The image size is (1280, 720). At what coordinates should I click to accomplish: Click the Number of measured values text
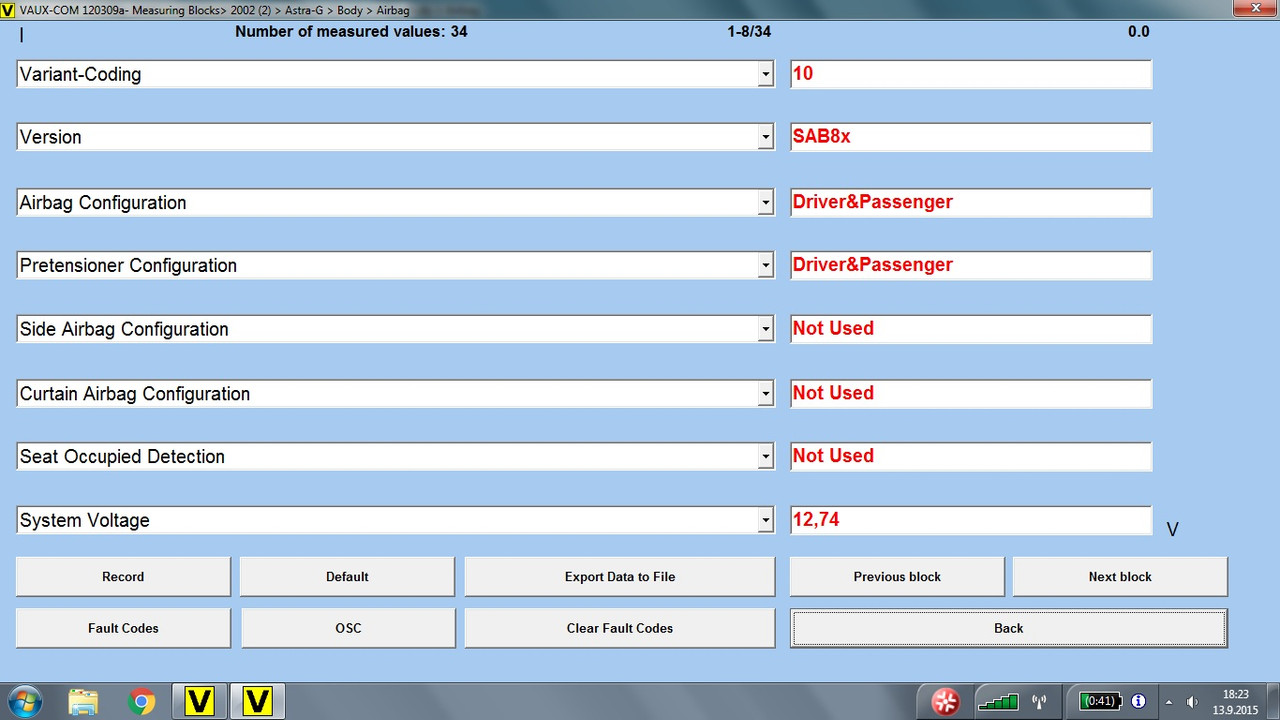351,32
